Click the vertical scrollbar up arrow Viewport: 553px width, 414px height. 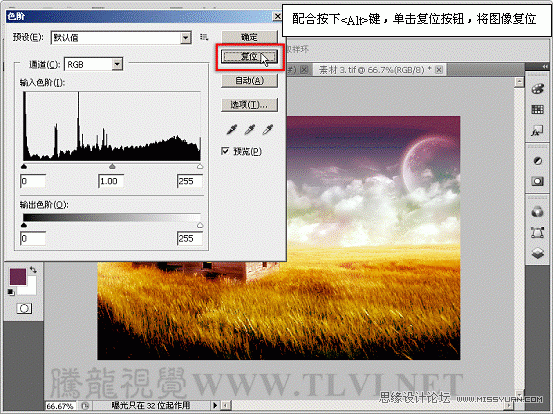click(519, 82)
